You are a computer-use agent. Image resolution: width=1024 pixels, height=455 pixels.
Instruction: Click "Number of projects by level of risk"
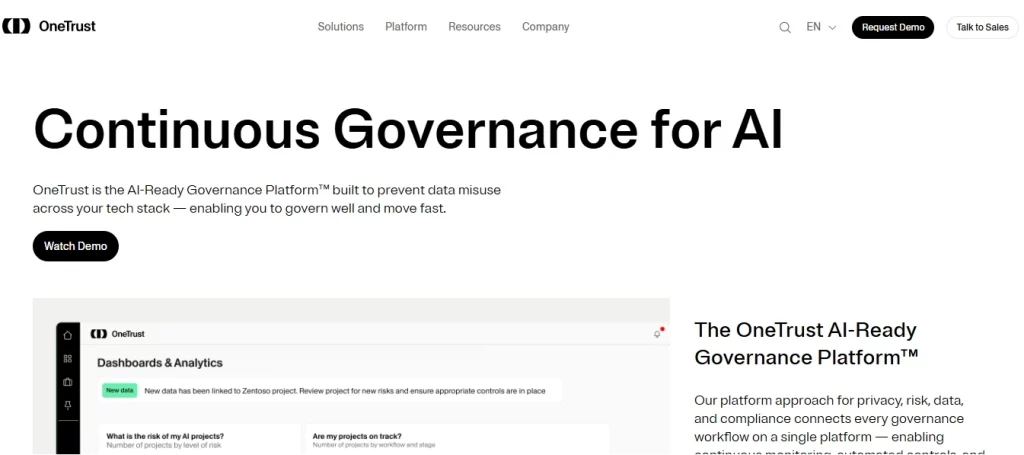[164, 445]
